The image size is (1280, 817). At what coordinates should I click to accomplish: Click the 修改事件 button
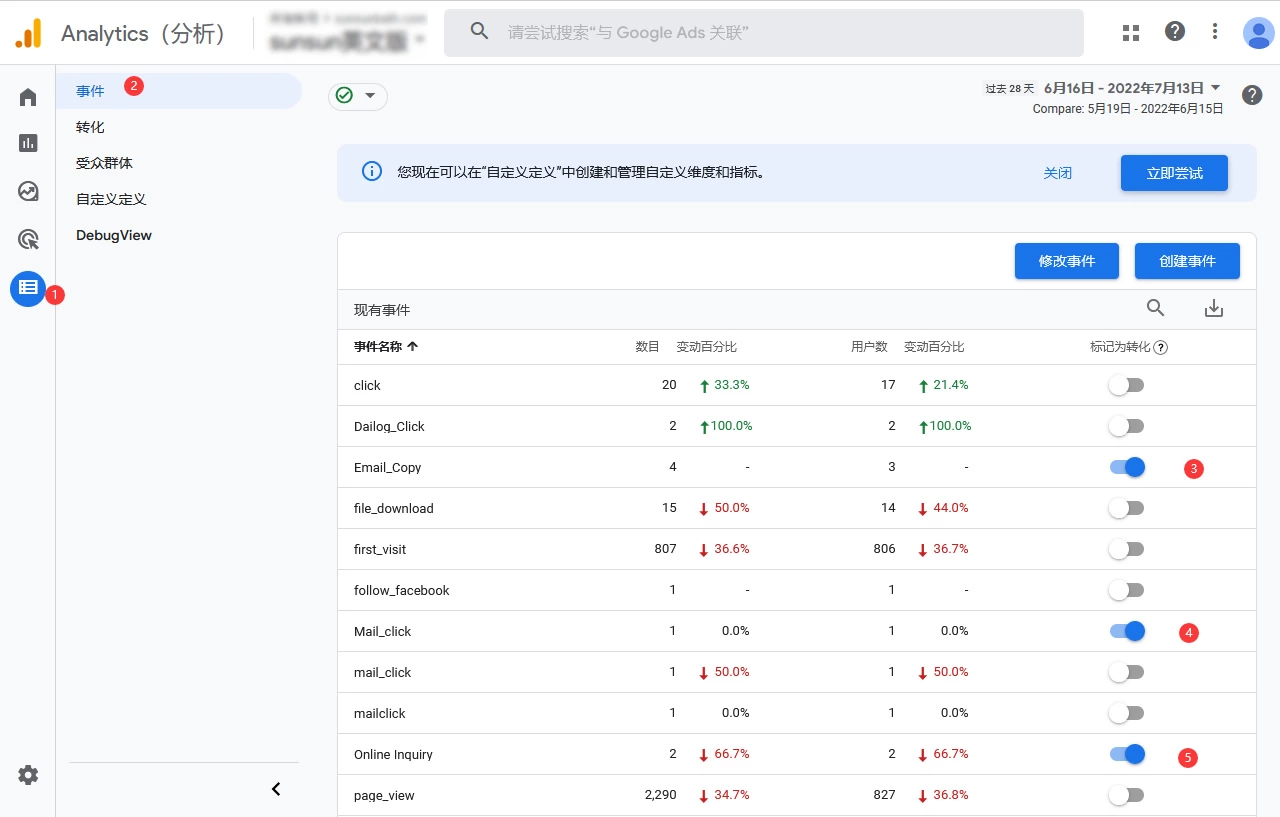click(1066, 261)
